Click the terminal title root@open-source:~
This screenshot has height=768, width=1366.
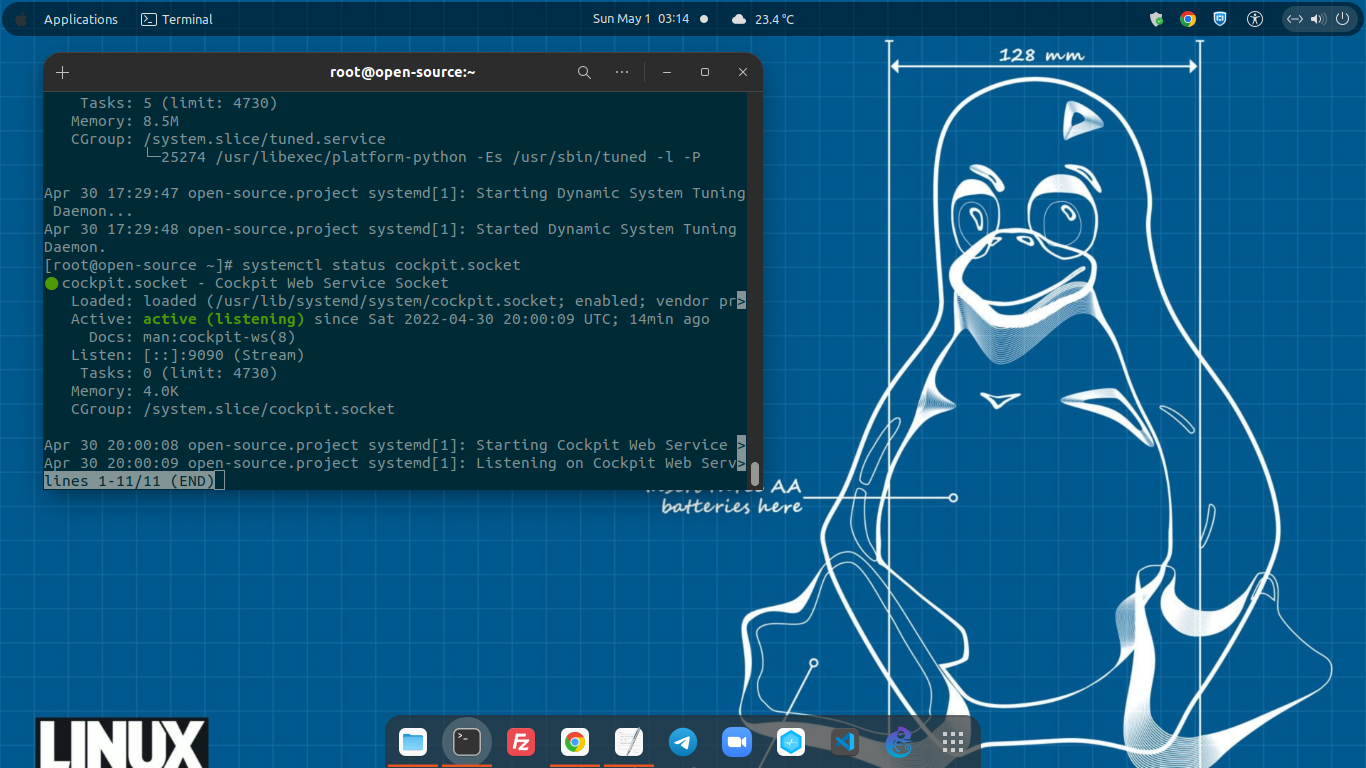click(403, 72)
